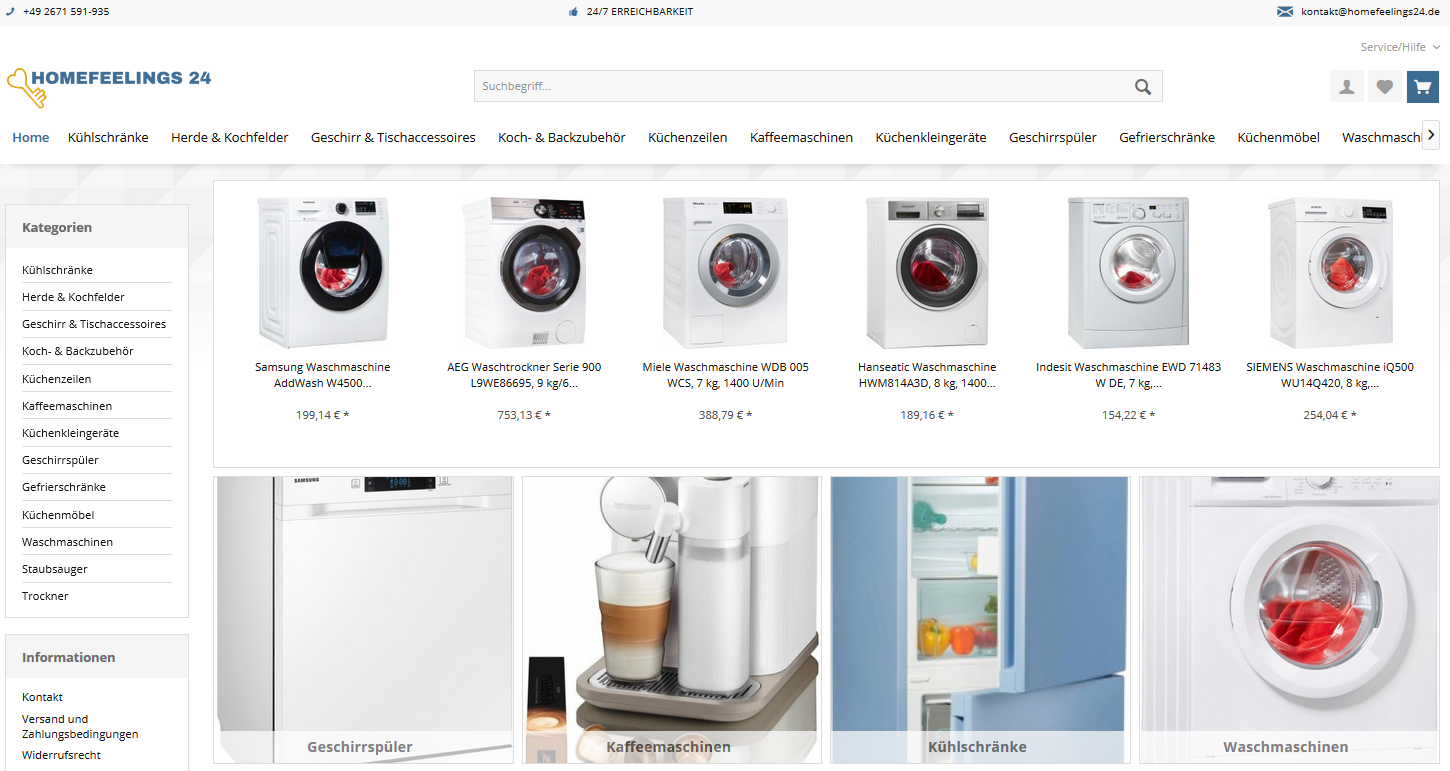Open the Kontakt information link
This screenshot has height=771, width=1450.
tap(42, 697)
